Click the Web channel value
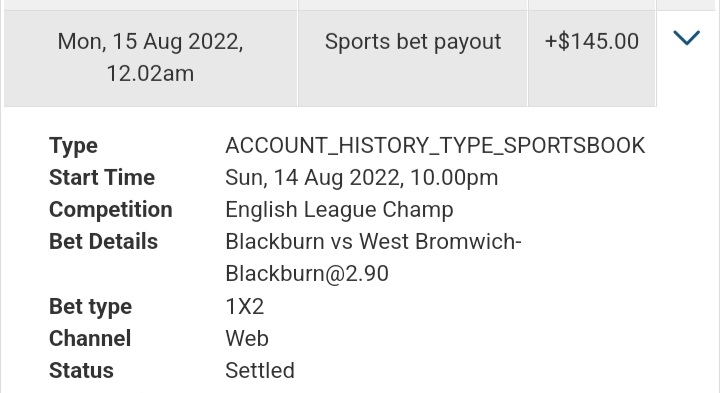 [247, 338]
